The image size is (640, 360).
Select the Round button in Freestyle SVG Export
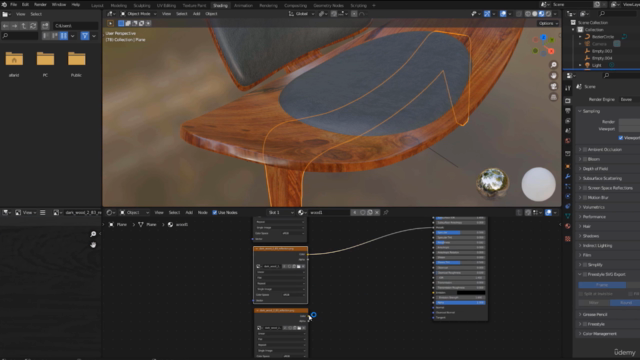click(x=625, y=303)
